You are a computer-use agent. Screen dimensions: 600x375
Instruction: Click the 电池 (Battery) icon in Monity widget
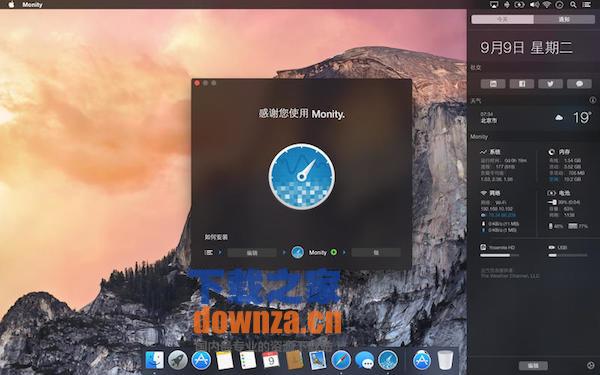pyautogui.click(x=551, y=193)
